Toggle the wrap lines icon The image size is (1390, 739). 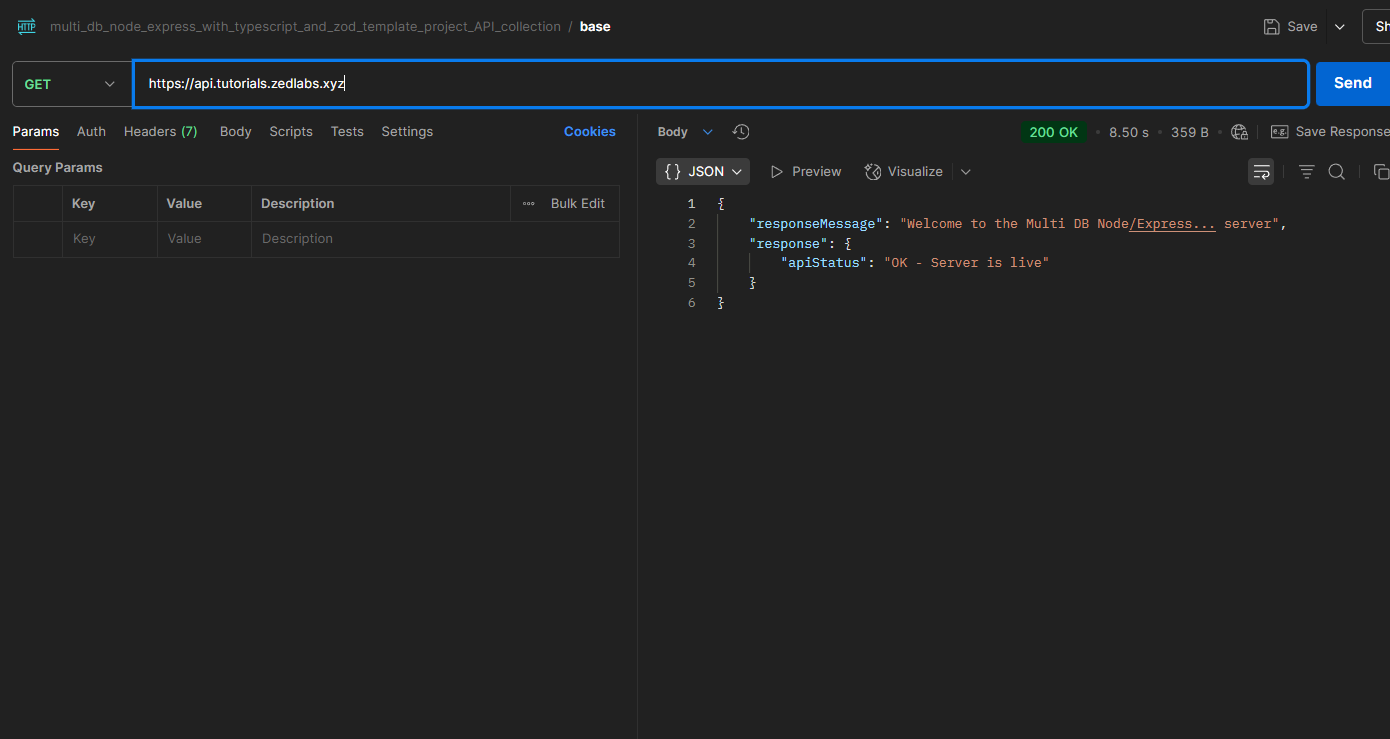pos(1261,172)
